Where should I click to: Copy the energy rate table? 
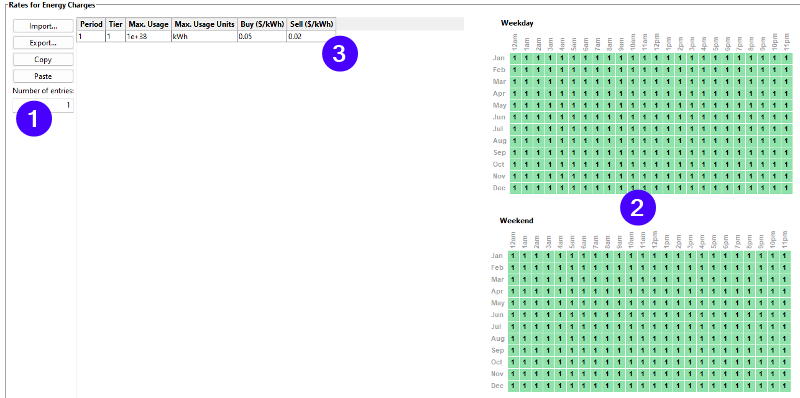pyautogui.click(x=43, y=60)
